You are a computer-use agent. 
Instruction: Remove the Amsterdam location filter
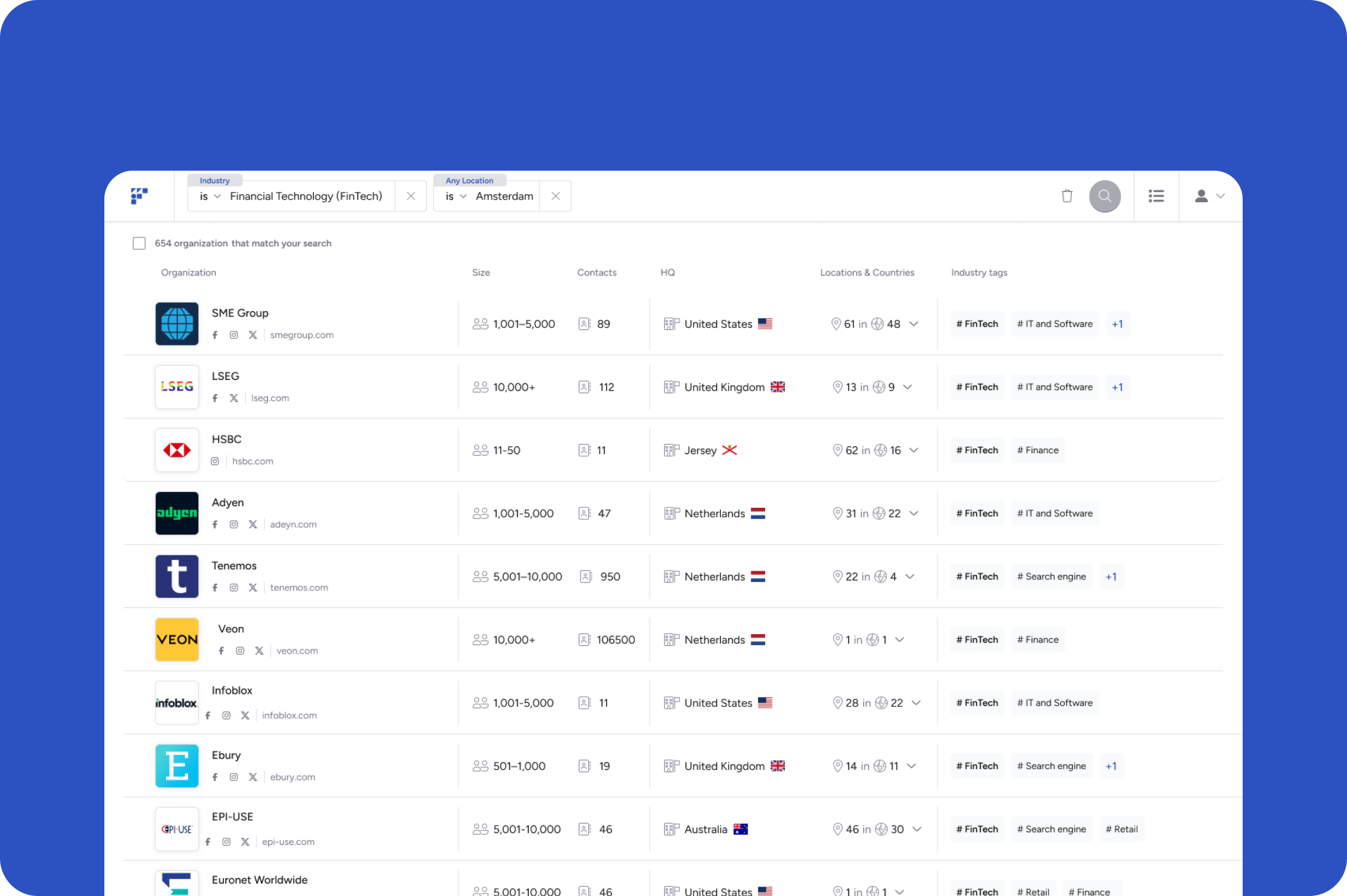click(556, 196)
